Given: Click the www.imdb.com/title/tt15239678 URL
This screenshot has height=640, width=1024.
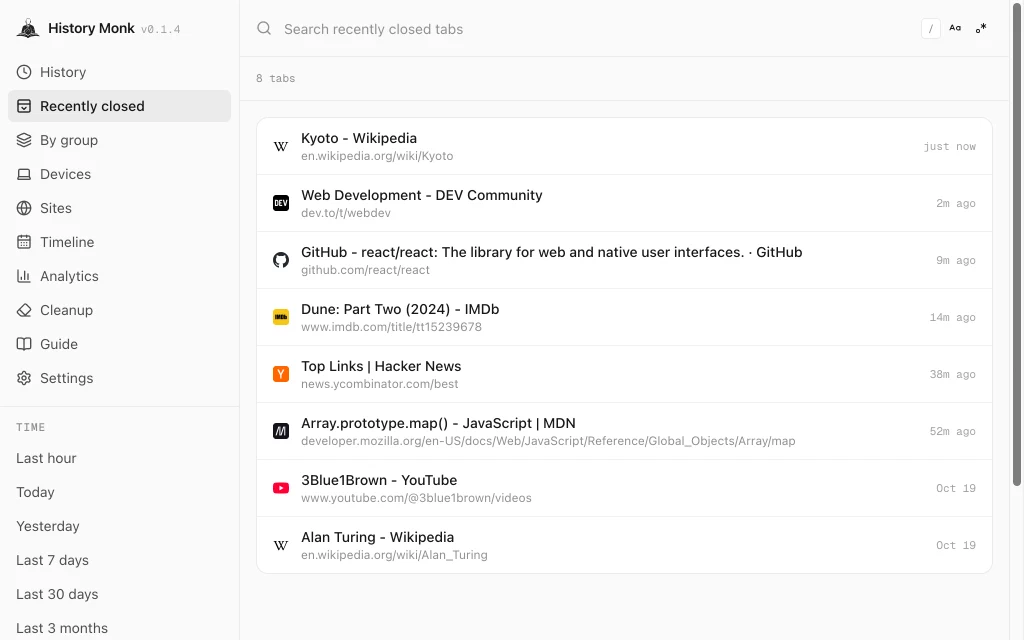Looking at the screenshot, I should point(391,327).
